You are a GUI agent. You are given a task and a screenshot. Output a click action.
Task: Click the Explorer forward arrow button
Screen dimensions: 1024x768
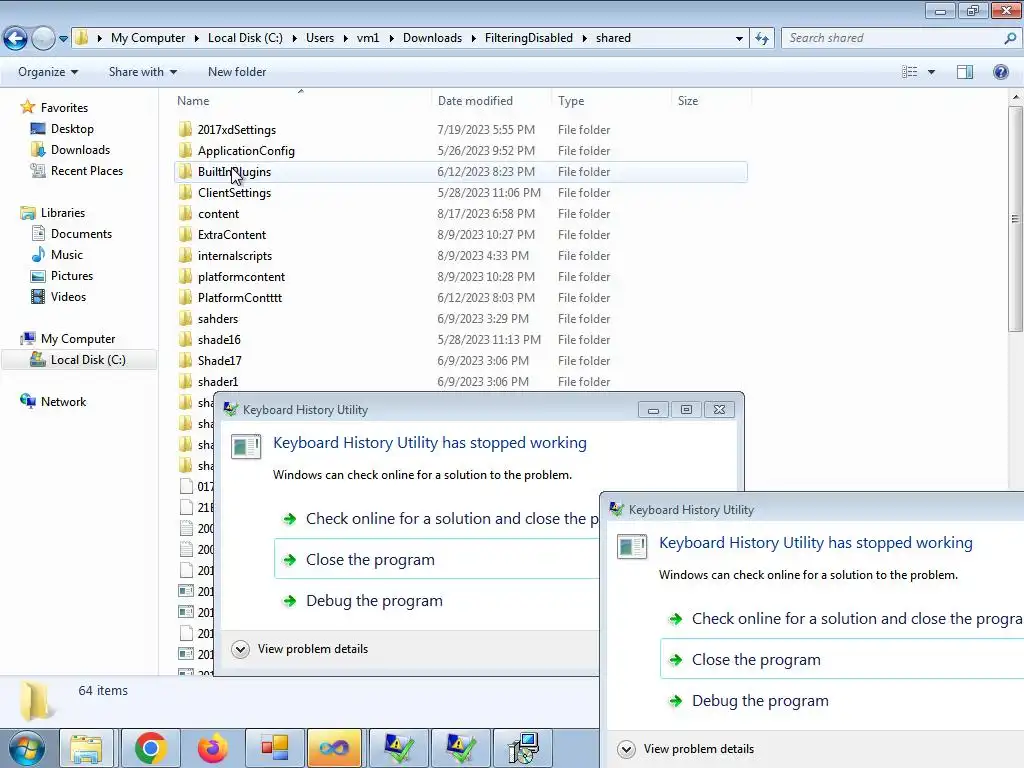tap(43, 39)
